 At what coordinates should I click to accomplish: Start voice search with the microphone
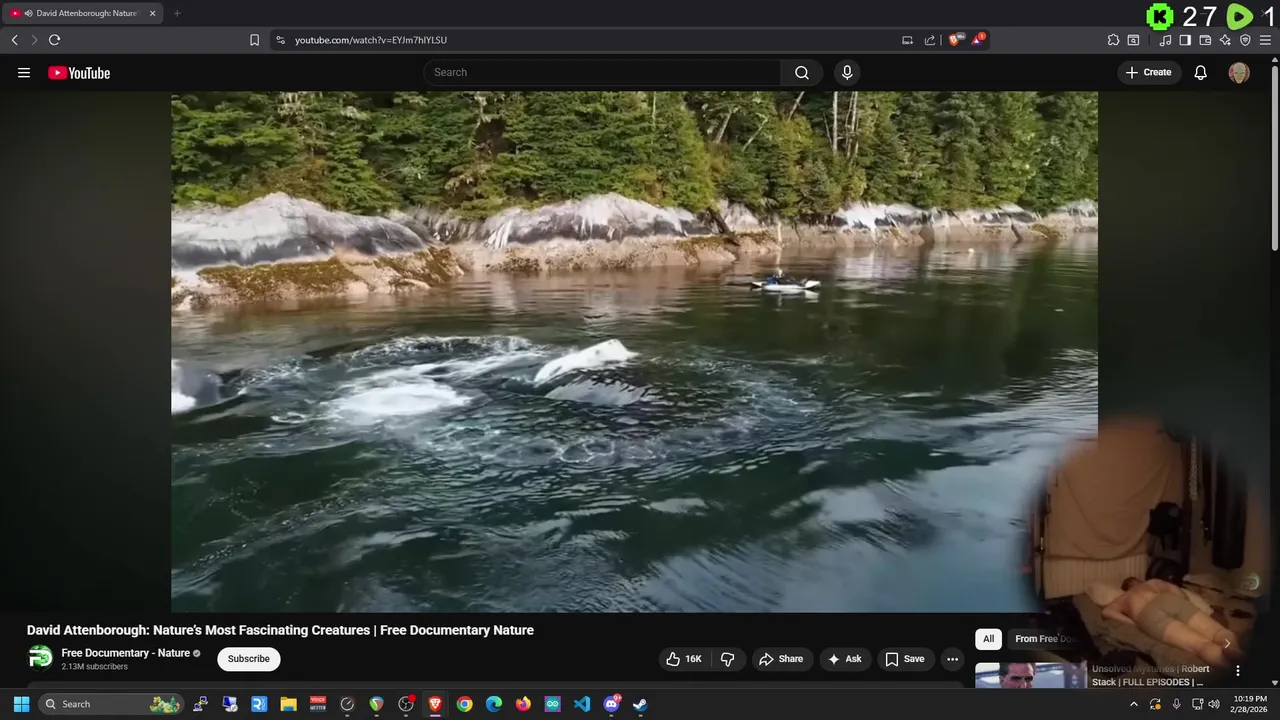[847, 72]
